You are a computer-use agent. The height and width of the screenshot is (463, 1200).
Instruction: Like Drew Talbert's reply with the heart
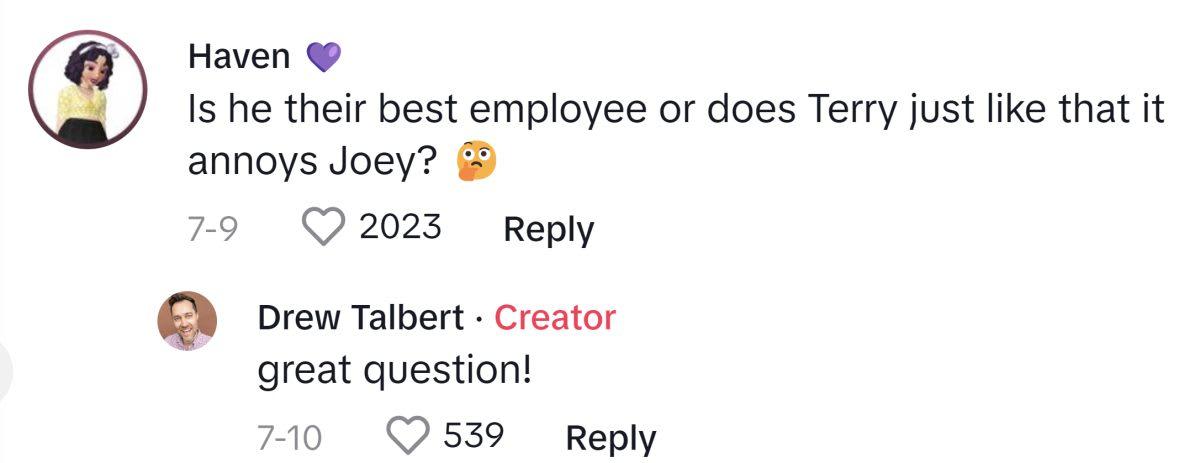pyautogui.click(x=407, y=436)
